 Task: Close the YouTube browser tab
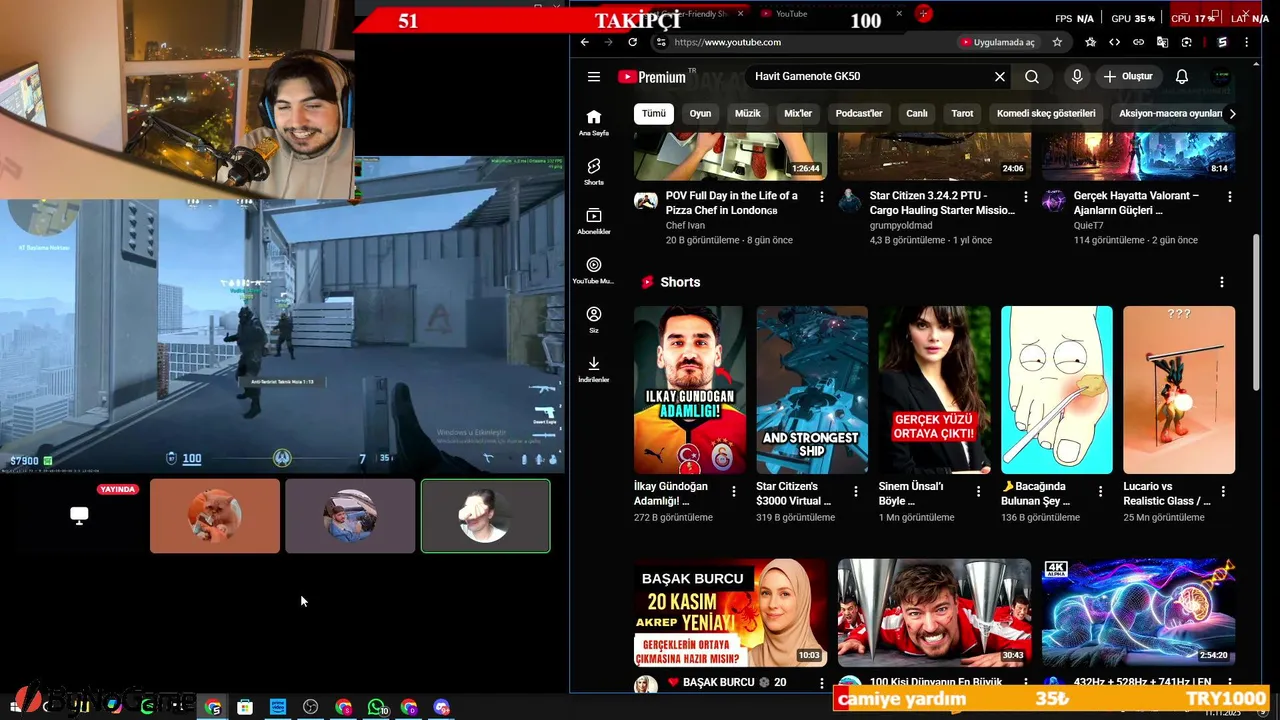[x=899, y=14]
